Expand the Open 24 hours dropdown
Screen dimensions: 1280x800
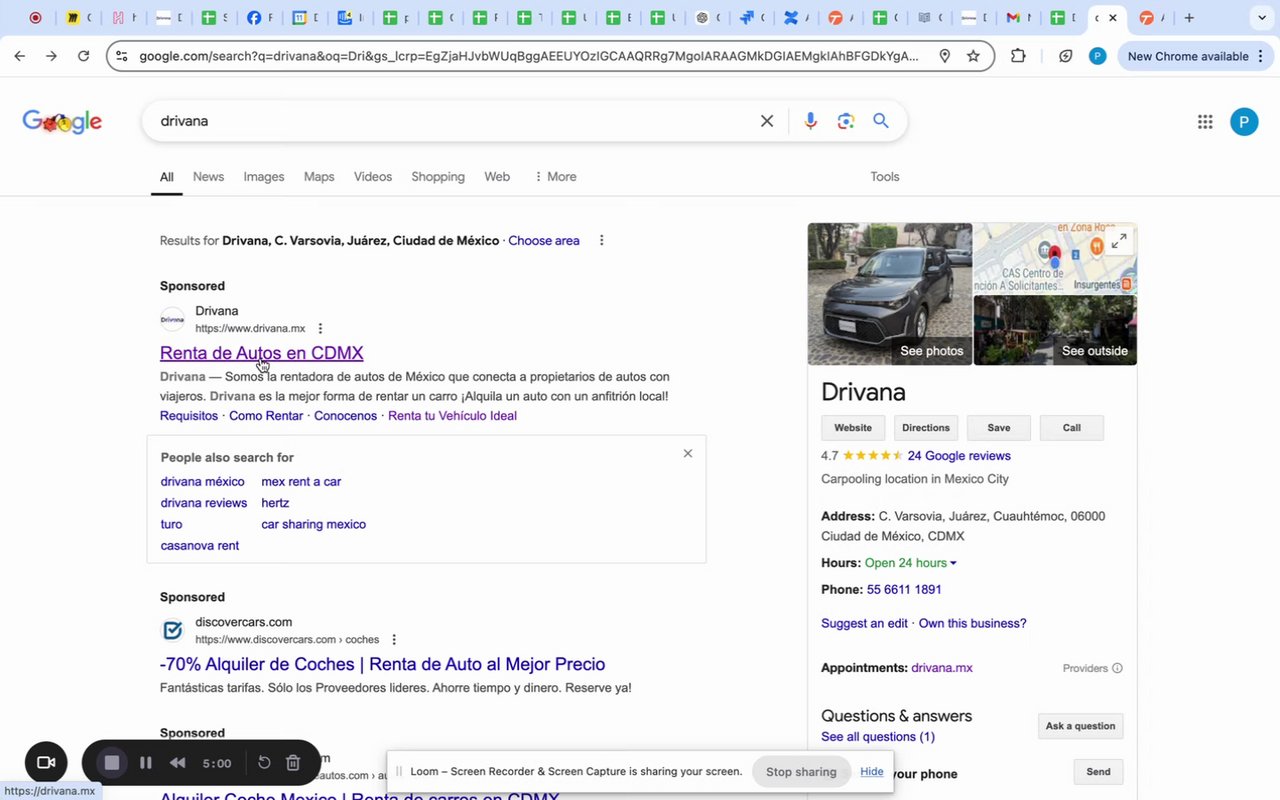click(x=911, y=563)
